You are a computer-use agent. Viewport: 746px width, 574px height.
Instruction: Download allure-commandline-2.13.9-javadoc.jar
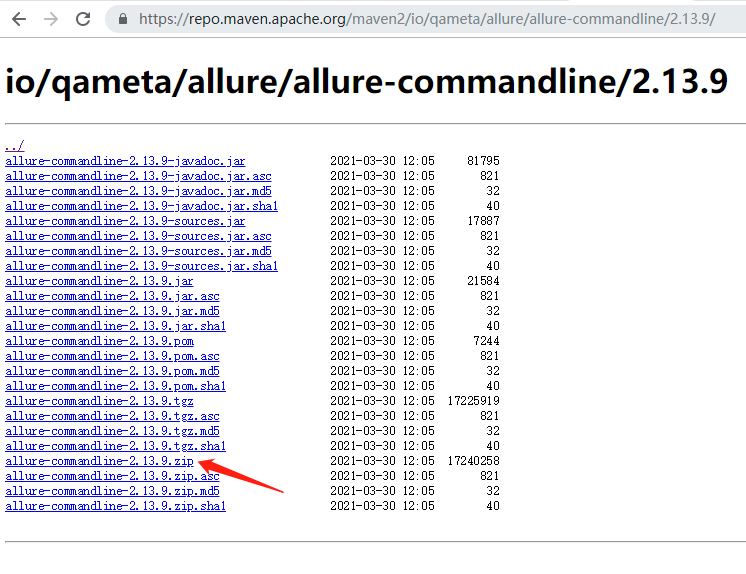coord(125,161)
